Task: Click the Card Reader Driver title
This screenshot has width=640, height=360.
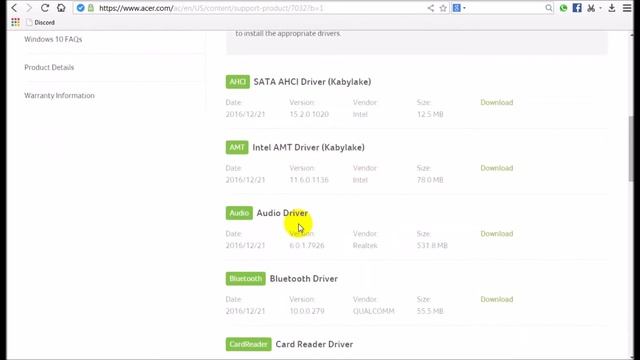Action: click(314, 344)
